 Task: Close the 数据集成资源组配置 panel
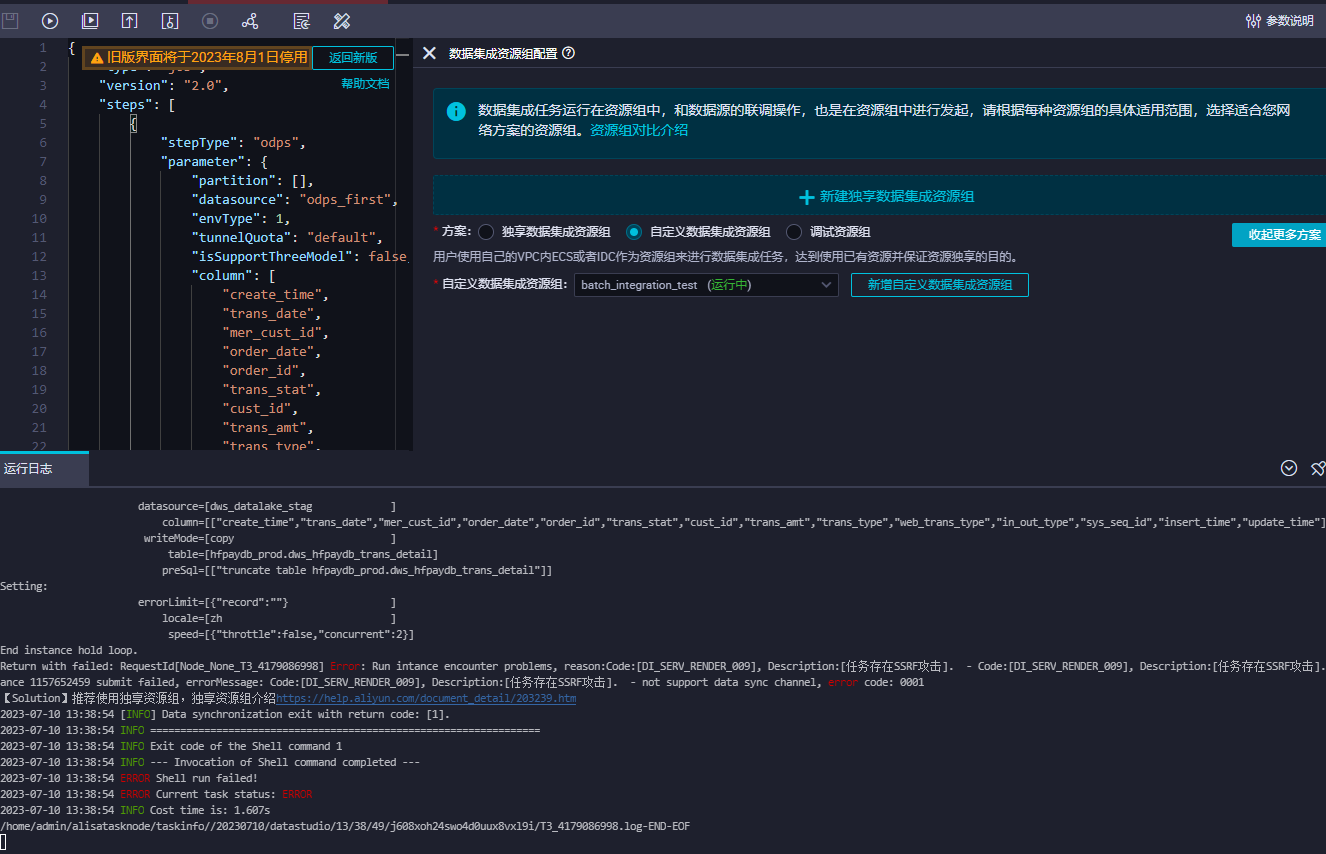429,53
